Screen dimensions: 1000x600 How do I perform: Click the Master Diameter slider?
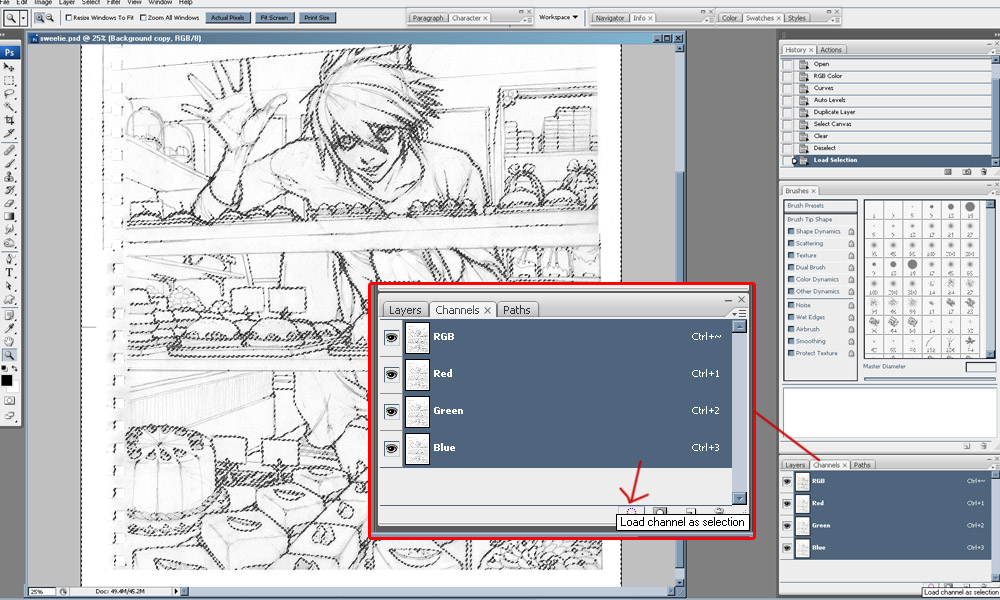coord(929,379)
